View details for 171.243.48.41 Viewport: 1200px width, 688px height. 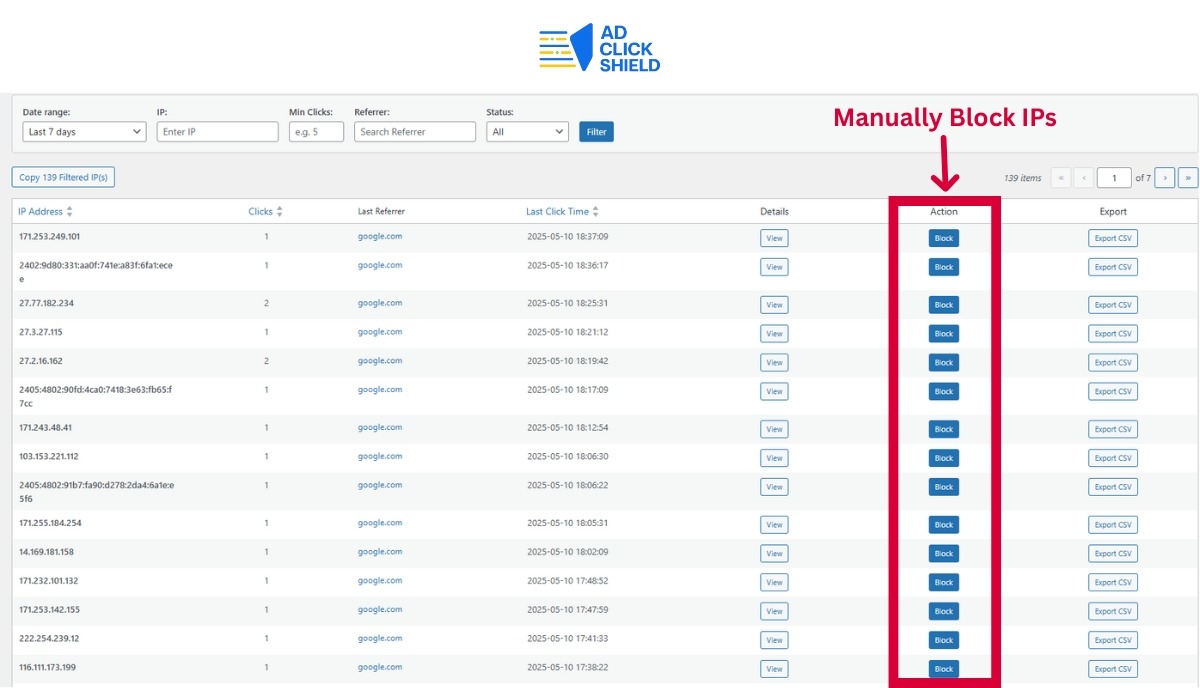click(774, 429)
